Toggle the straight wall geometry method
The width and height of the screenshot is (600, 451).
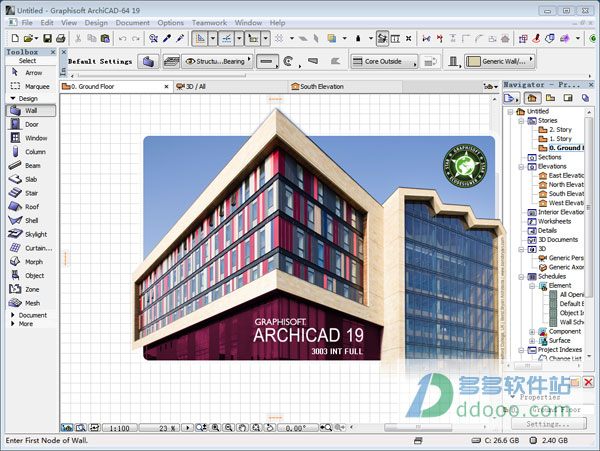pyautogui.click(x=267, y=61)
